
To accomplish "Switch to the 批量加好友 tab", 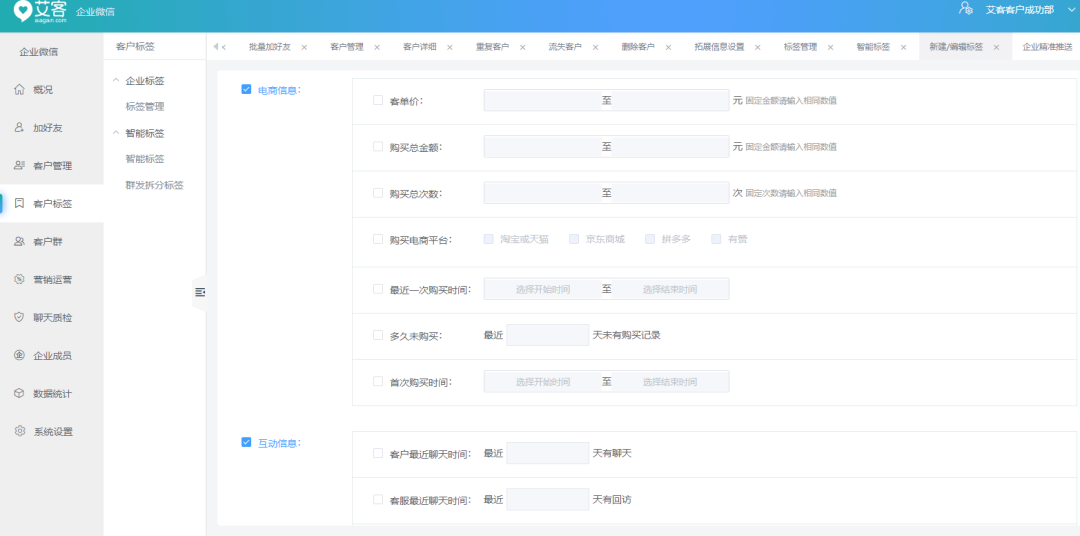I will (x=269, y=48).
